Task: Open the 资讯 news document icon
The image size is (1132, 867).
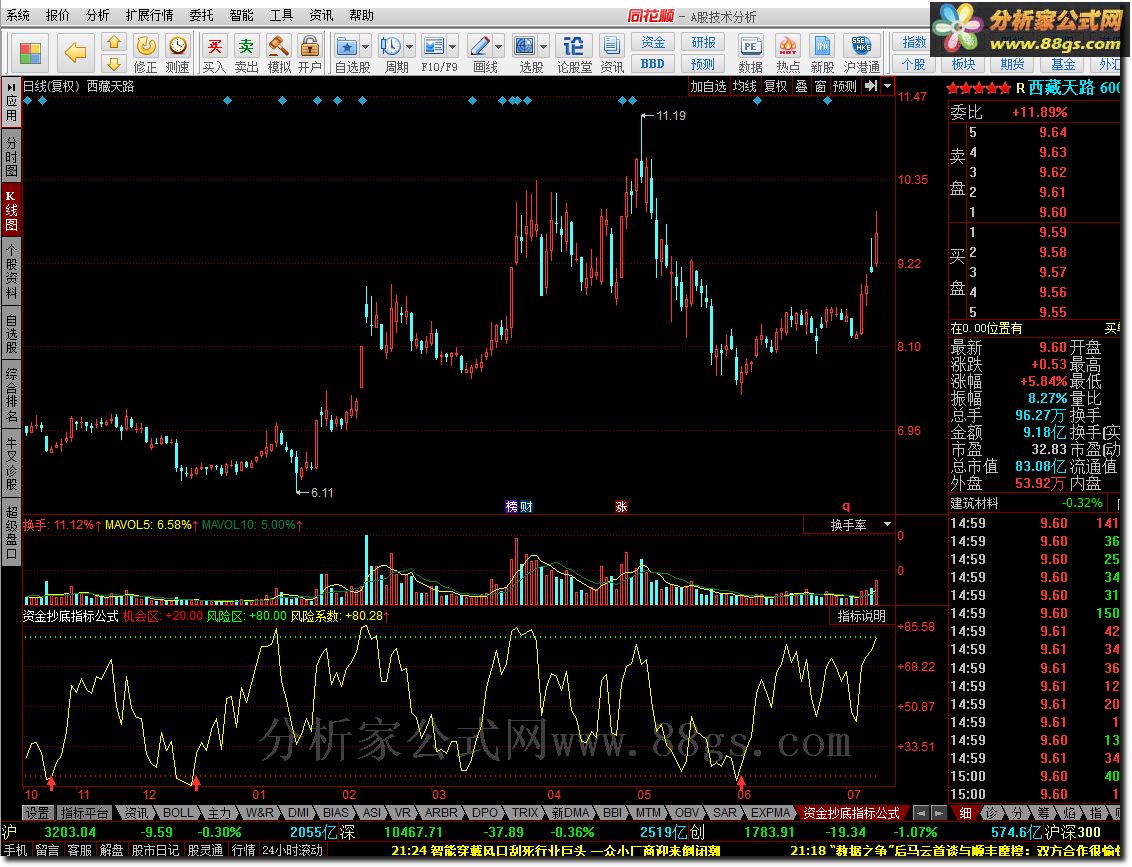Action: tap(612, 53)
